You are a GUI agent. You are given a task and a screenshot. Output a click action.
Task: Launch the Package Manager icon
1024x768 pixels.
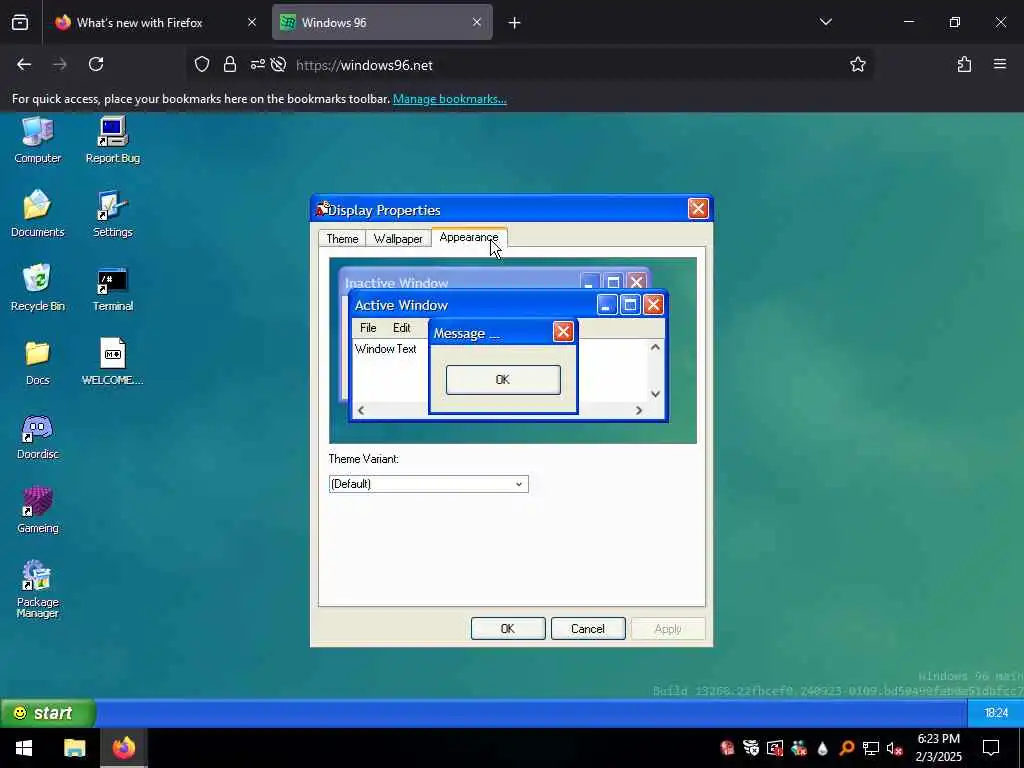pos(37,588)
